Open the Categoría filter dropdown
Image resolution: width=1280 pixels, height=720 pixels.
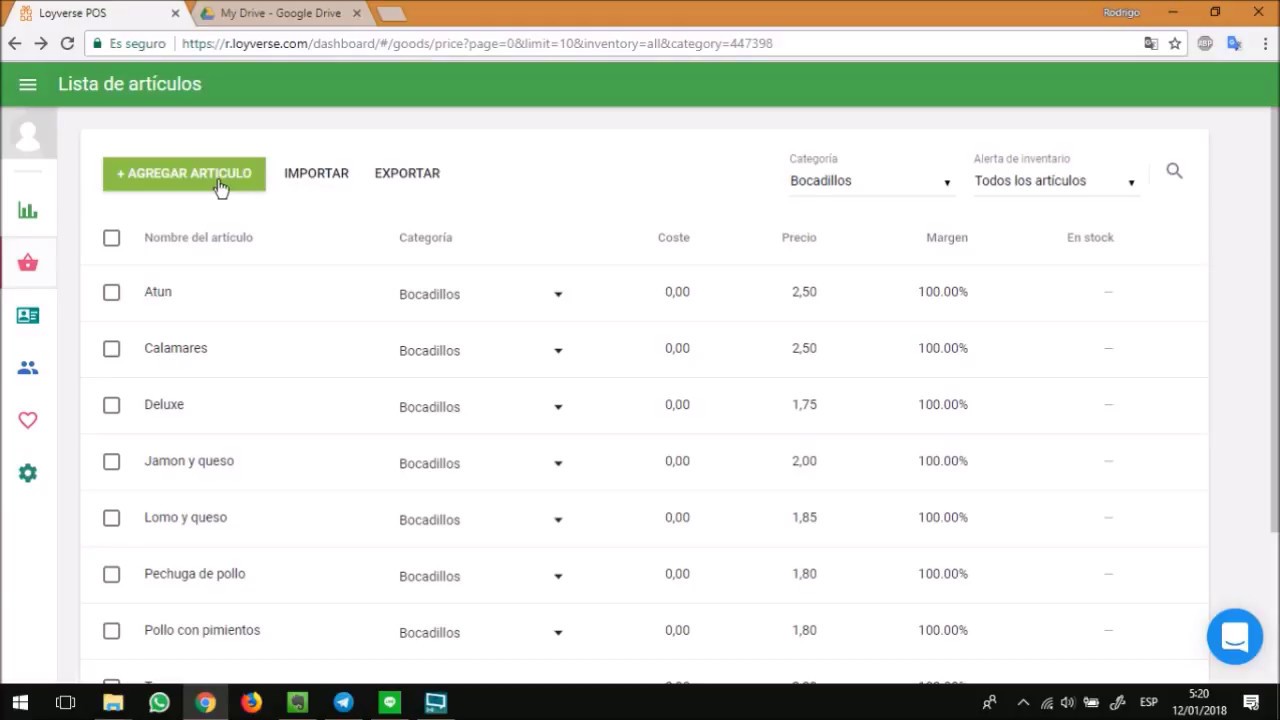pyautogui.click(x=871, y=181)
